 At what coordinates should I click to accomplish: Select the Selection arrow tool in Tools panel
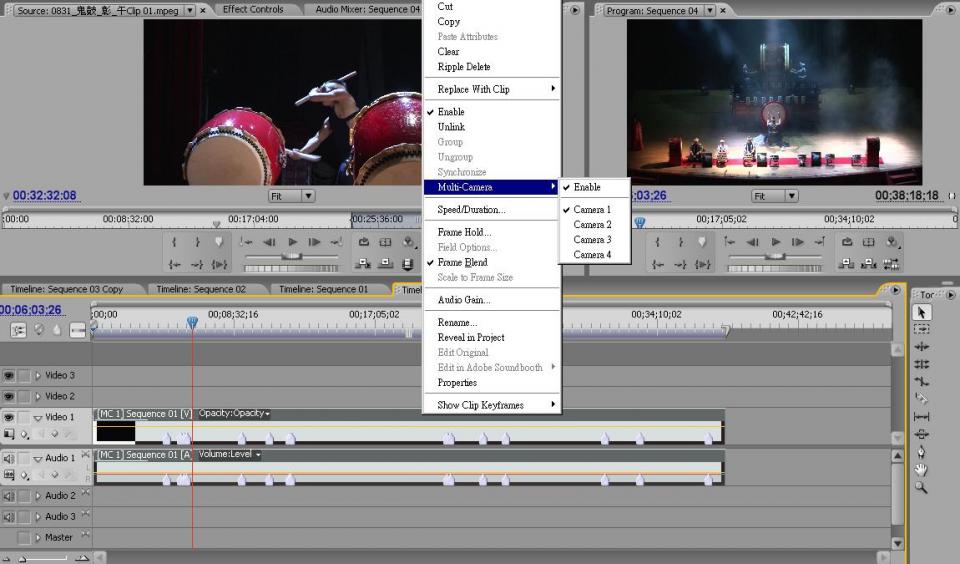point(922,313)
